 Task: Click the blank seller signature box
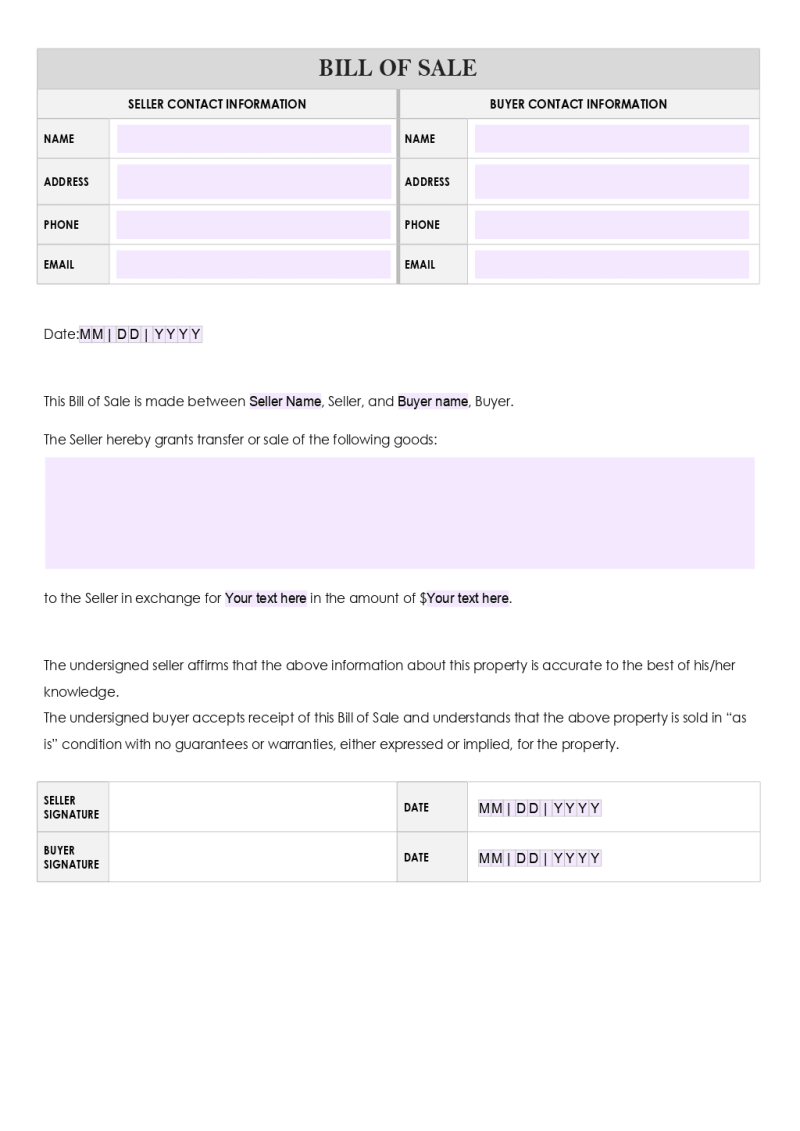point(252,807)
